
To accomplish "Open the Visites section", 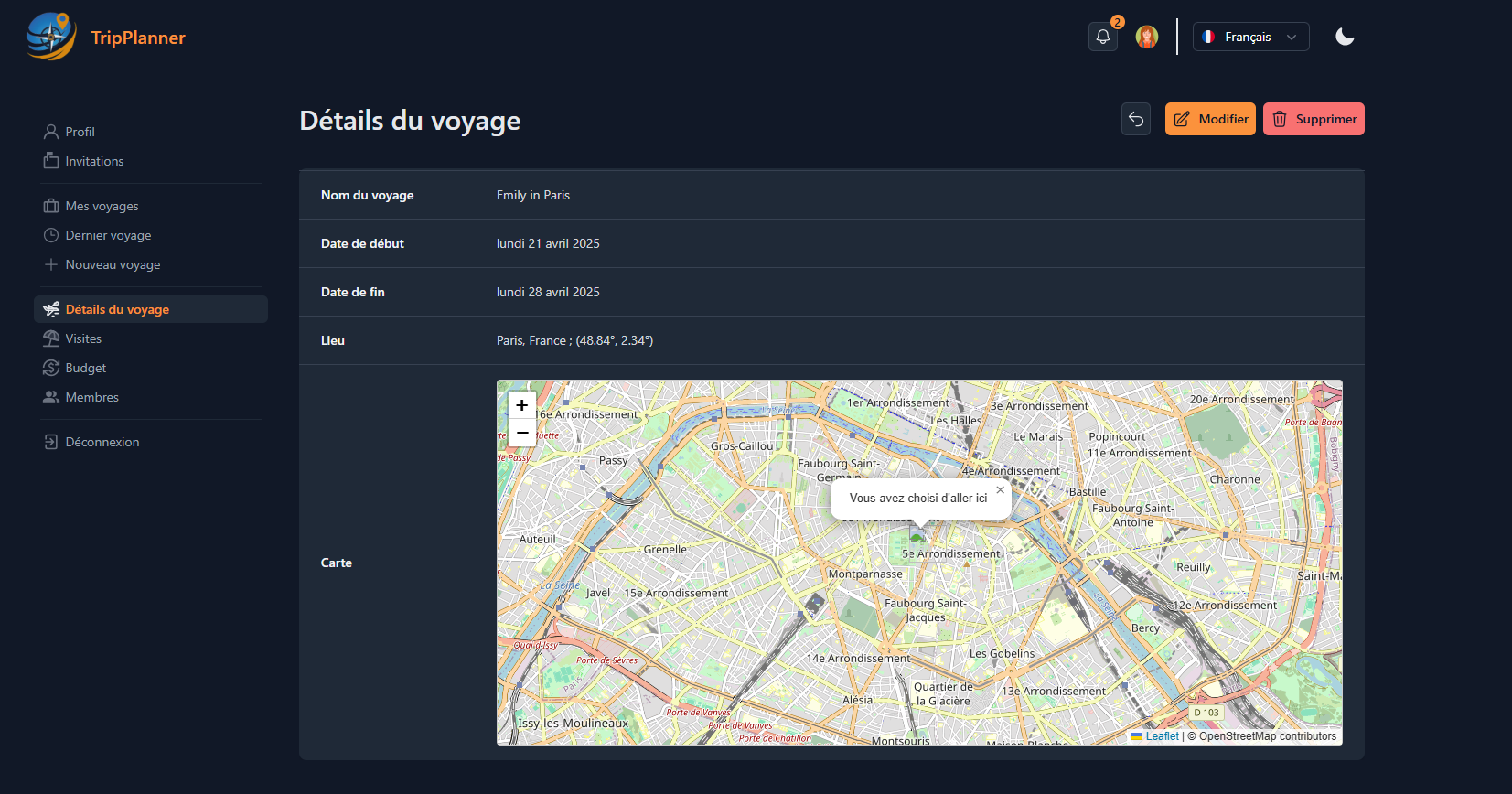I will 83,338.
